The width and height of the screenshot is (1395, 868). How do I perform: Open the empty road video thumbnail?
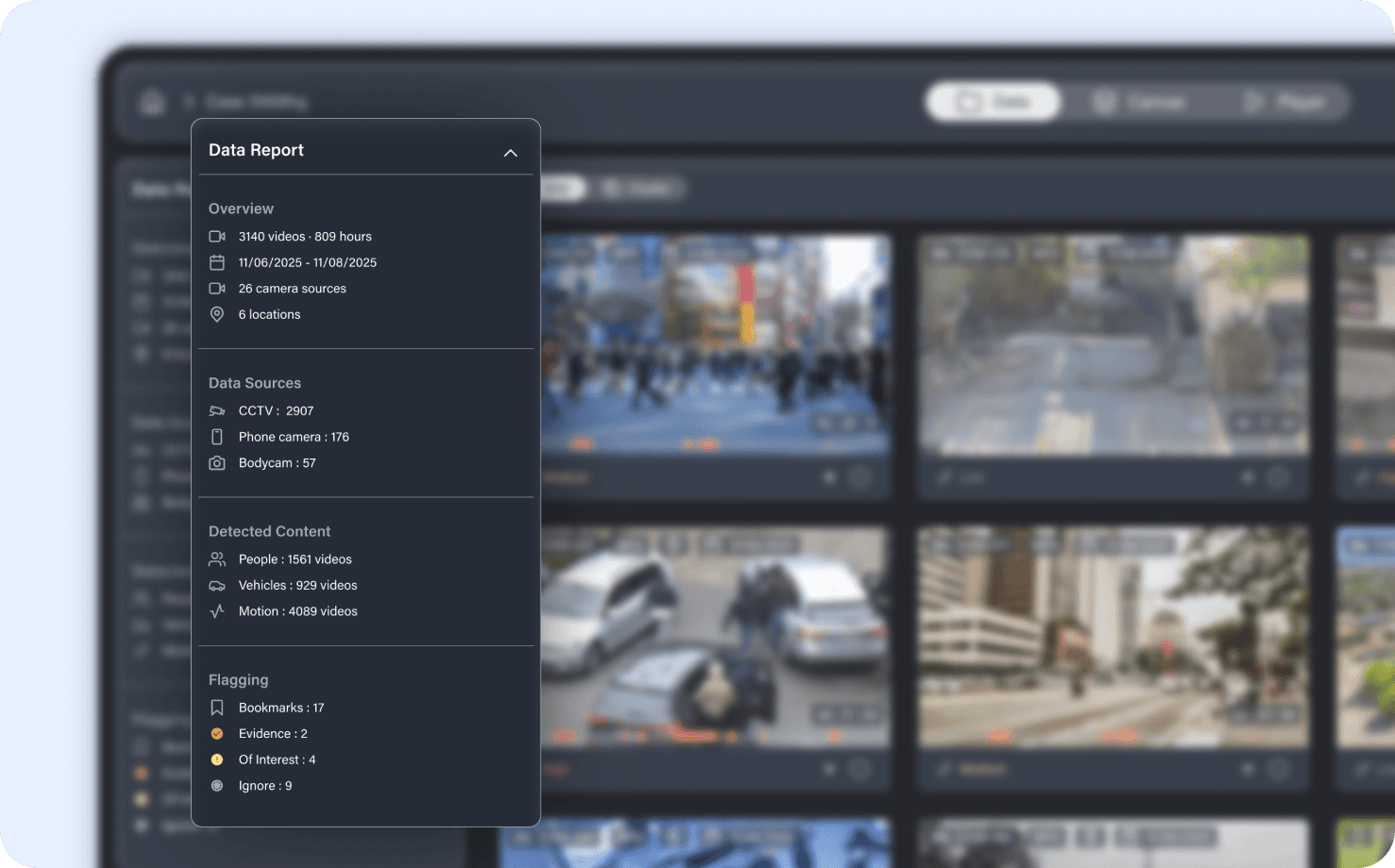pyautogui.click(x=1114, y=345)
